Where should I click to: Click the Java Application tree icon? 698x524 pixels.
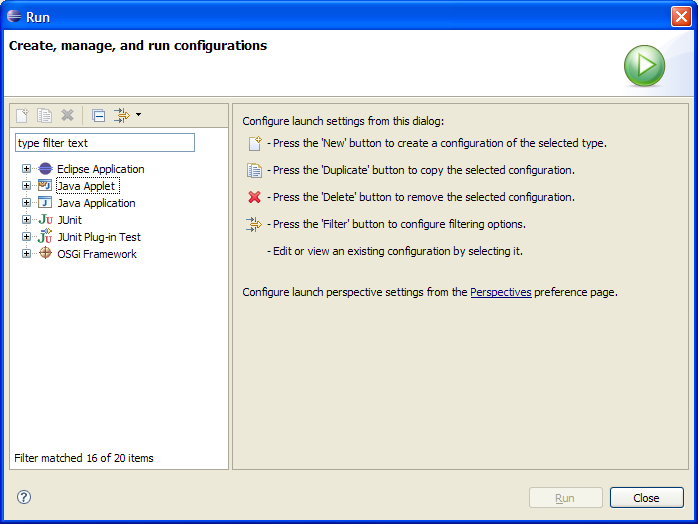coord(45,203)
